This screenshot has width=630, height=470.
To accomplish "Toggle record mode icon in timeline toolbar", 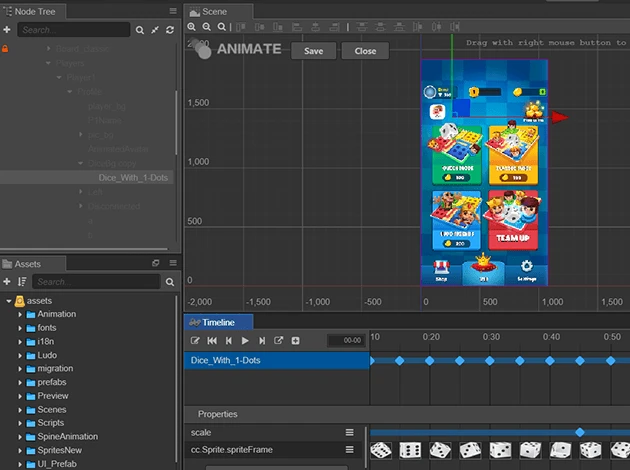I will [196, 341].
